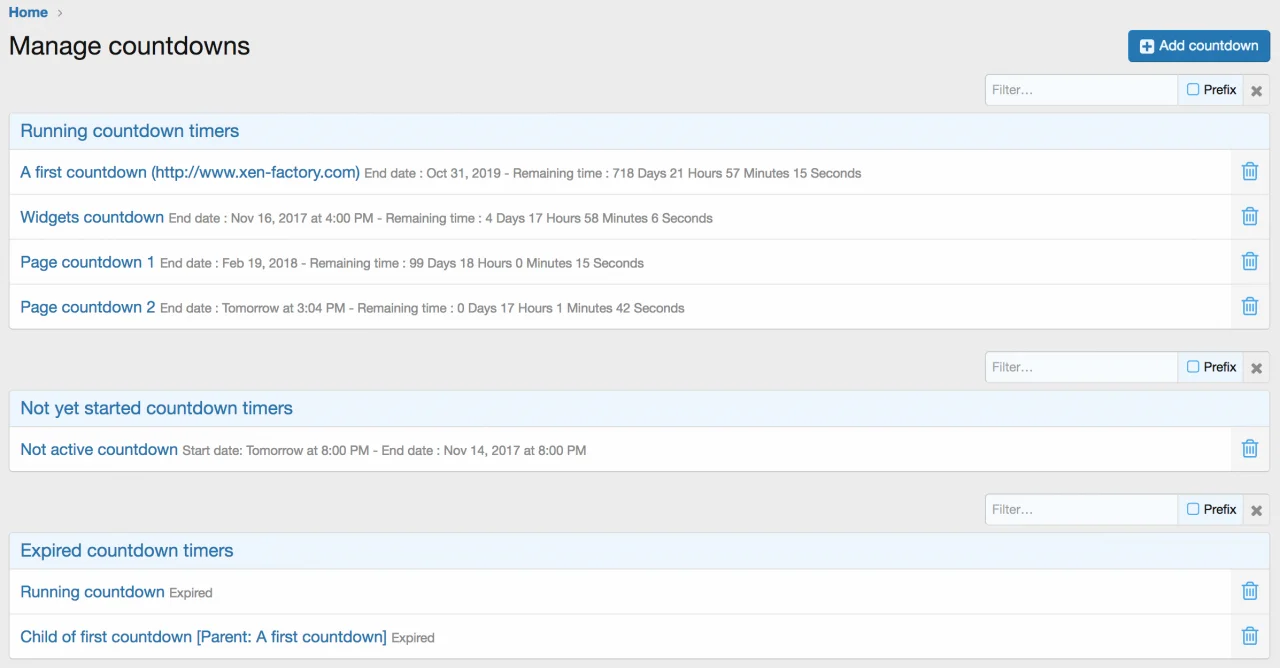
Task: Trash the Child of first countdown entry
Action: [x=1249, y=636]
